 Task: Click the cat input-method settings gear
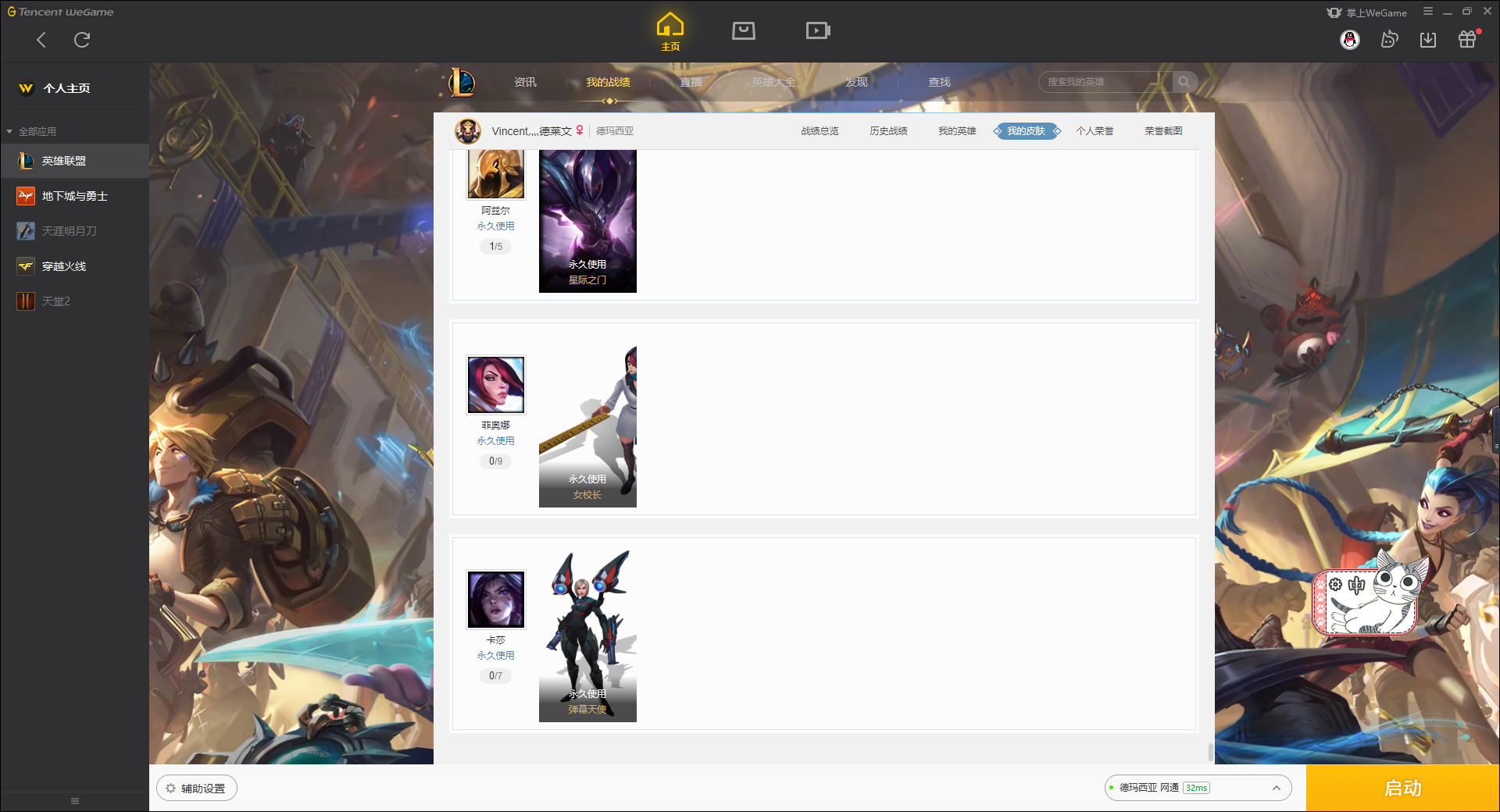(x=1336, y=584)
